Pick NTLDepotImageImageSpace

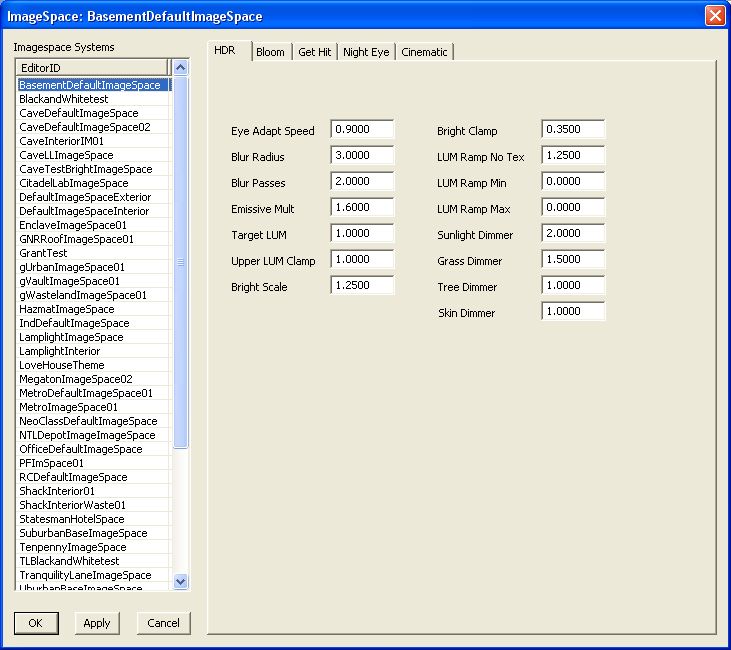[x=93, y=435]
